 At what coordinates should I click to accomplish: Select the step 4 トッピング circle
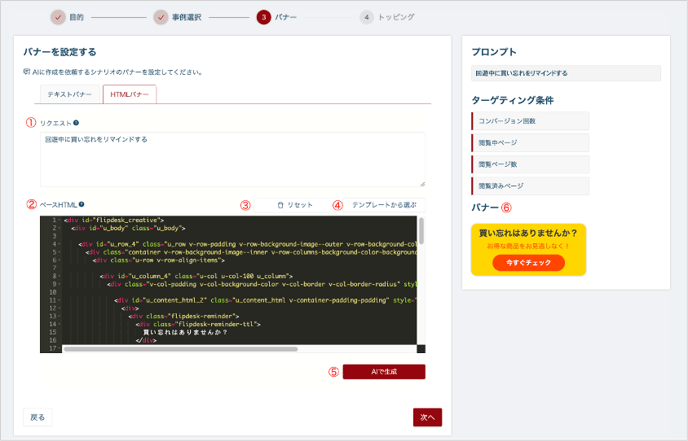point(366,18)
